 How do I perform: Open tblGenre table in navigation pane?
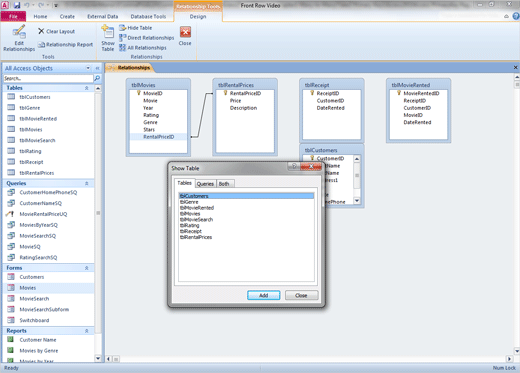30,108
